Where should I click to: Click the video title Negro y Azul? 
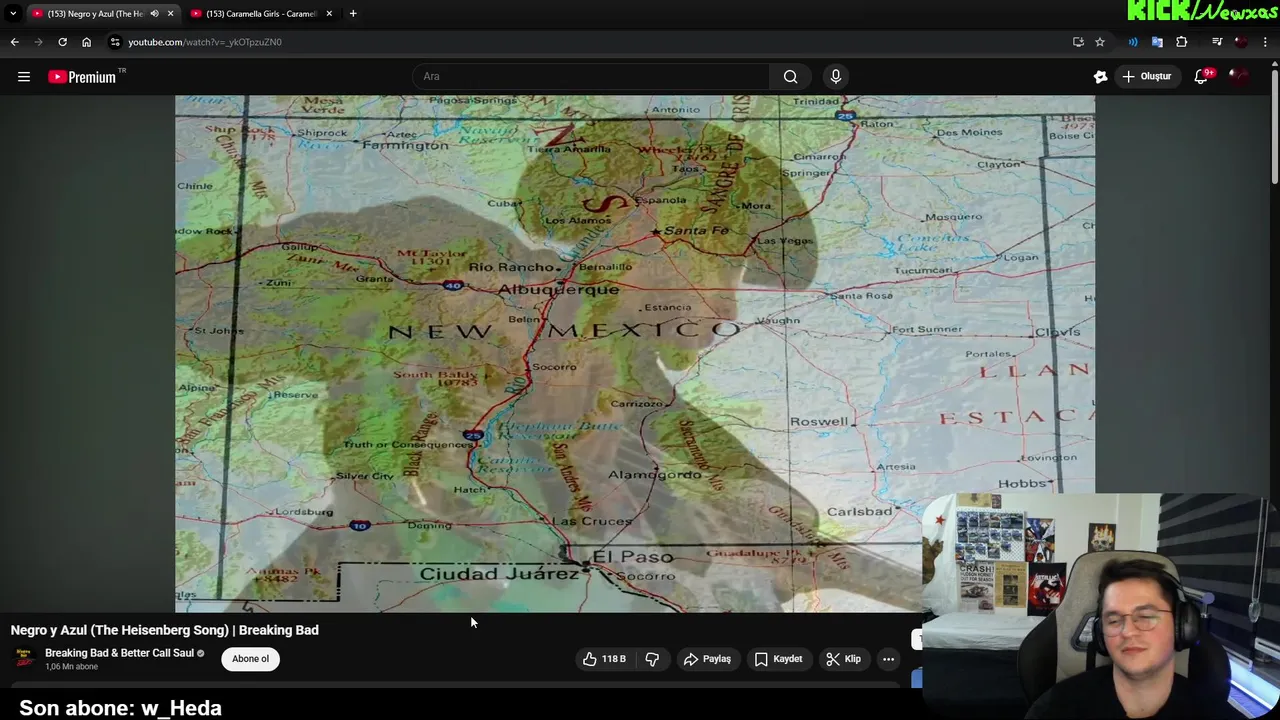[x=165, y=630]
